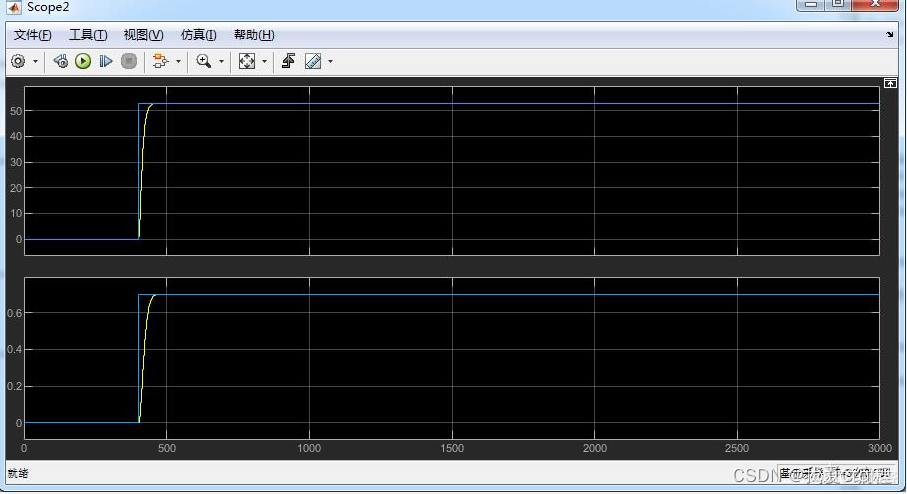Click the MATLAB icon in the Scope2 title bar
Screen dimensions: 907x494
point(13,7)
